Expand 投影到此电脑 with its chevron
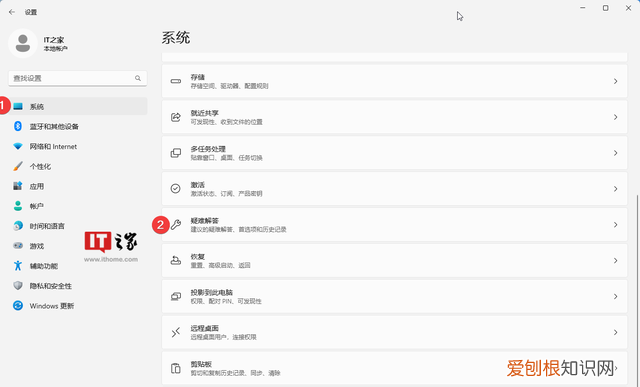The width and height of the screenshot is (640, 387). [616, 296]
